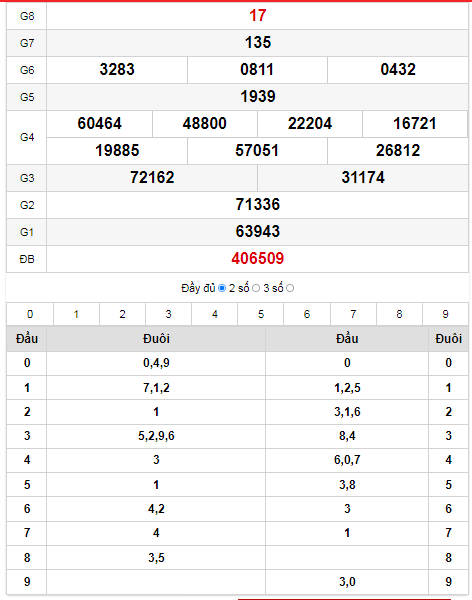Click the G6 number 0811

257,70
